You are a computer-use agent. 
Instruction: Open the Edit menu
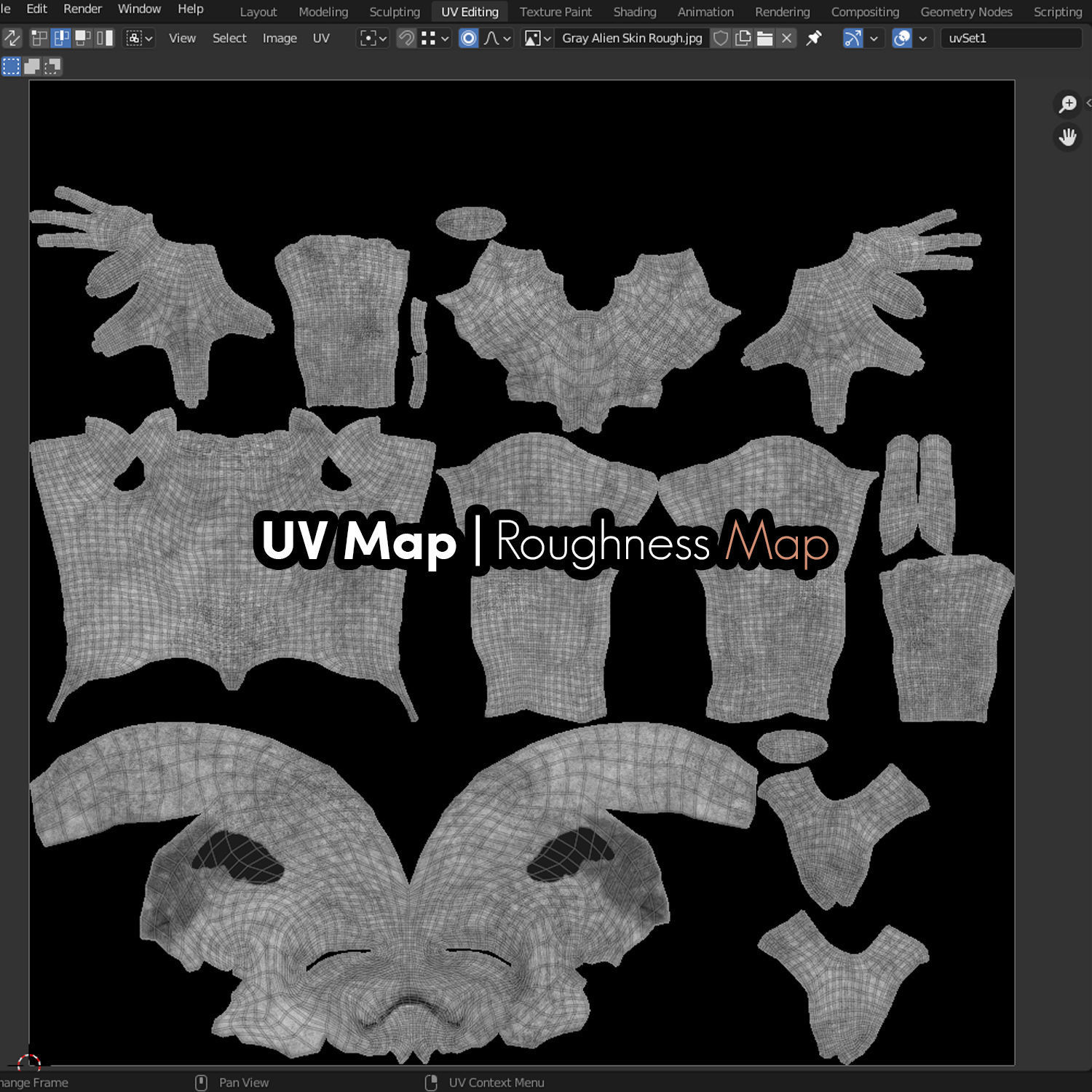click(36, 9)
